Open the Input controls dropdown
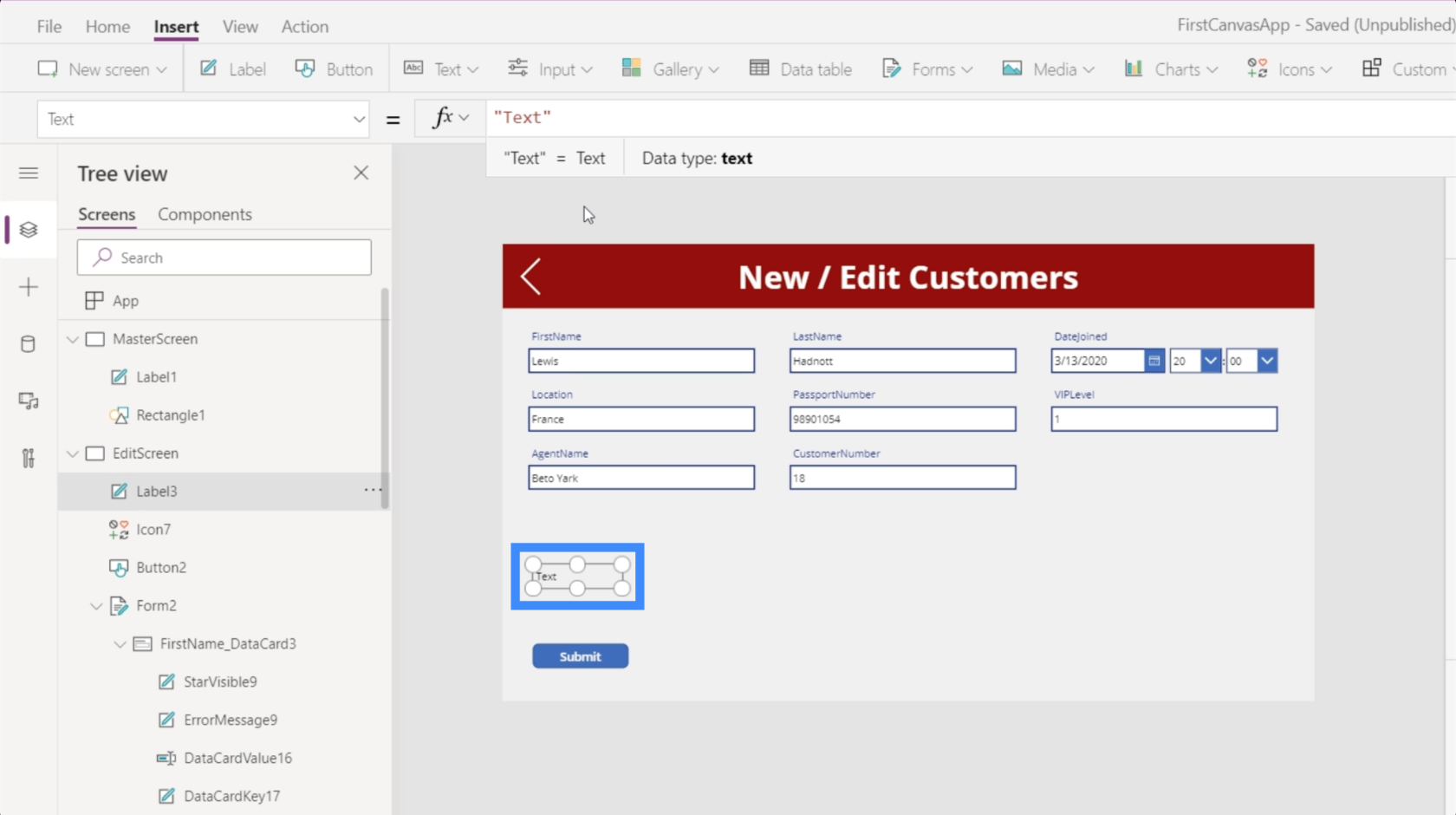The image size is (1456, 815). point(550,69)
